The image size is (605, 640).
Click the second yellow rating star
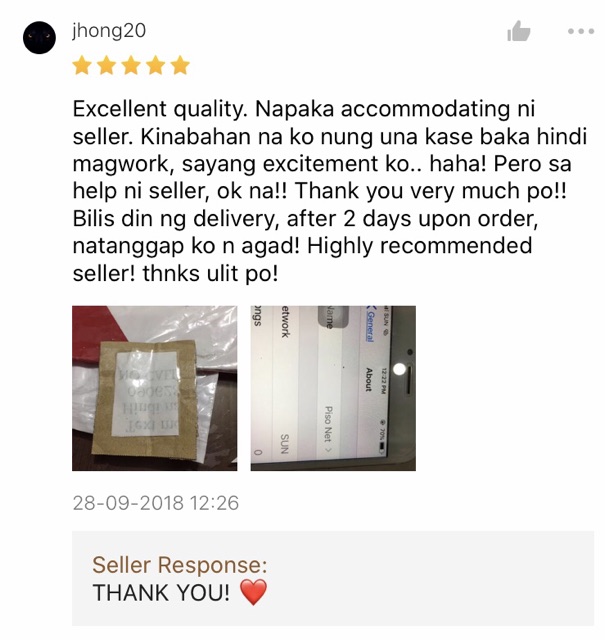tap(107, 65)
